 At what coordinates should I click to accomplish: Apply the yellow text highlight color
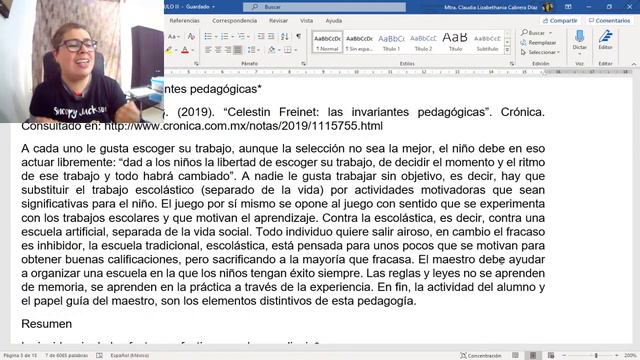tap(169, 50)
